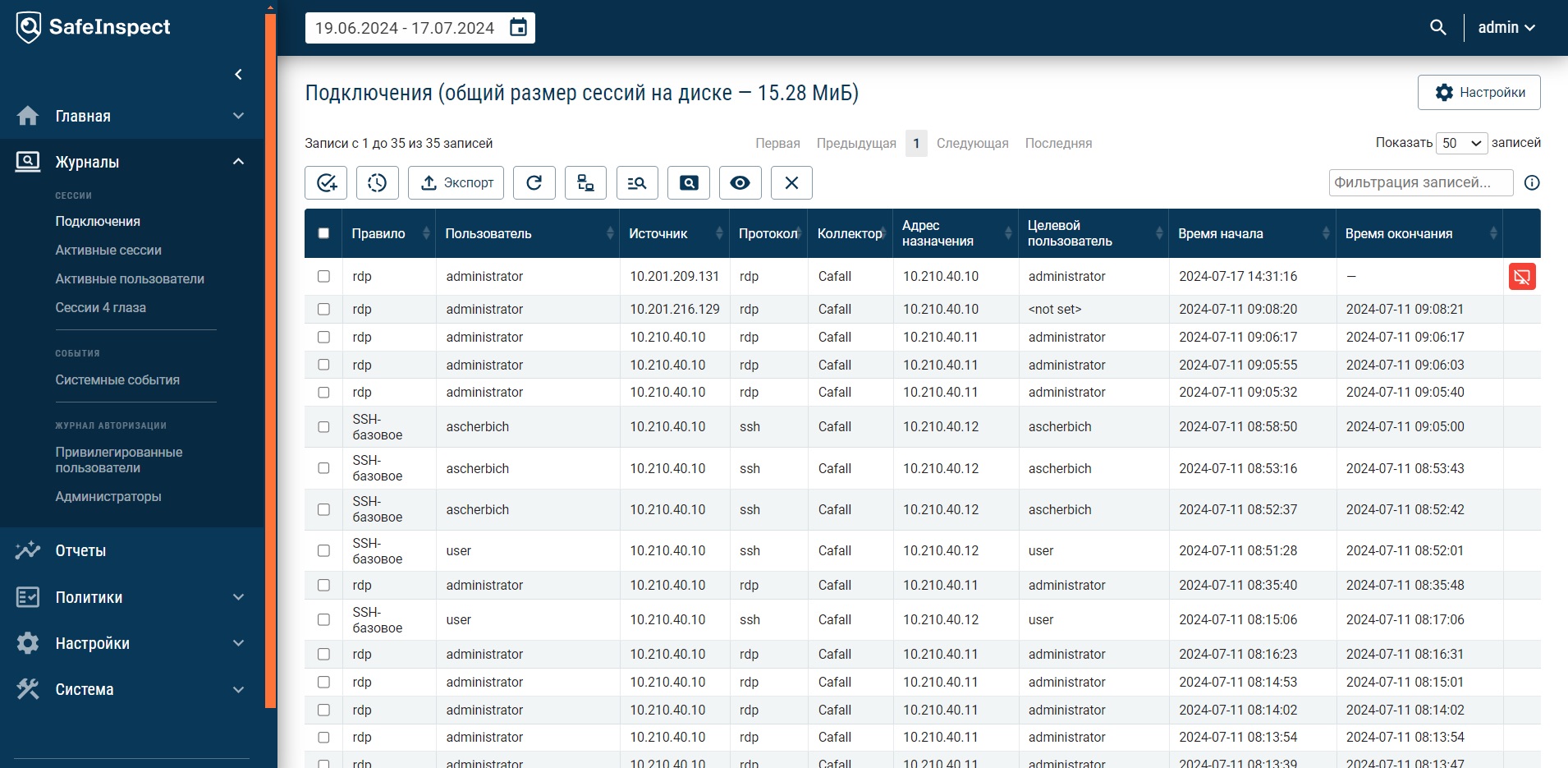Click the history clock toolbar icon

[378, 182]
